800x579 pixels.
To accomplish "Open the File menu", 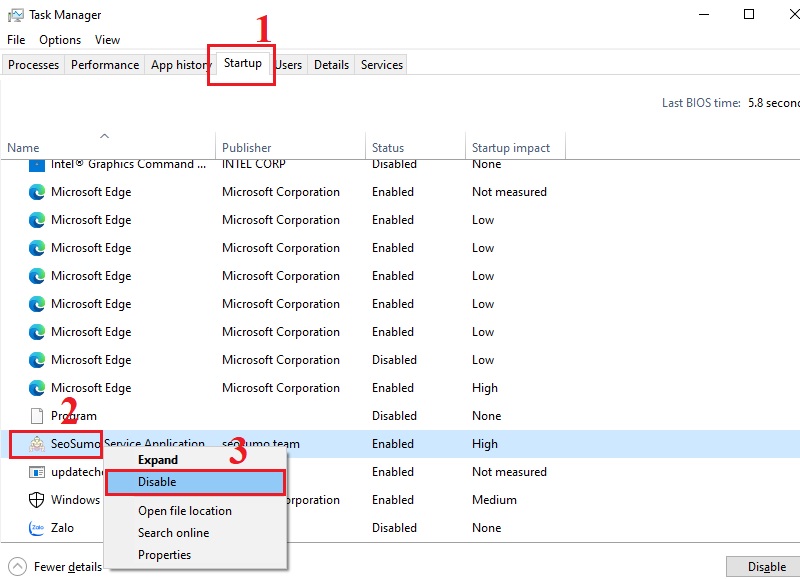I will (16, 40).
